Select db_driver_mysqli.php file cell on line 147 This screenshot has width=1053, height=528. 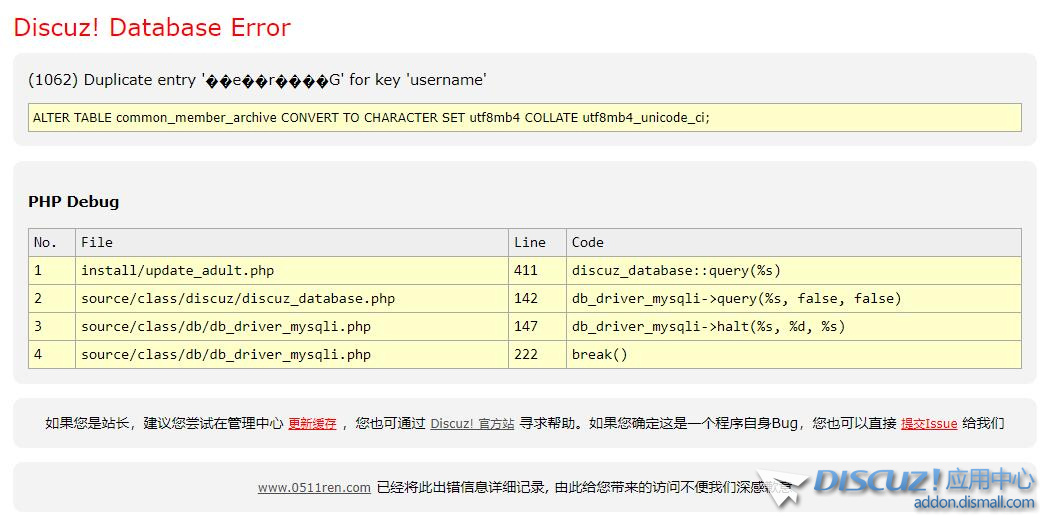[292, 326]
